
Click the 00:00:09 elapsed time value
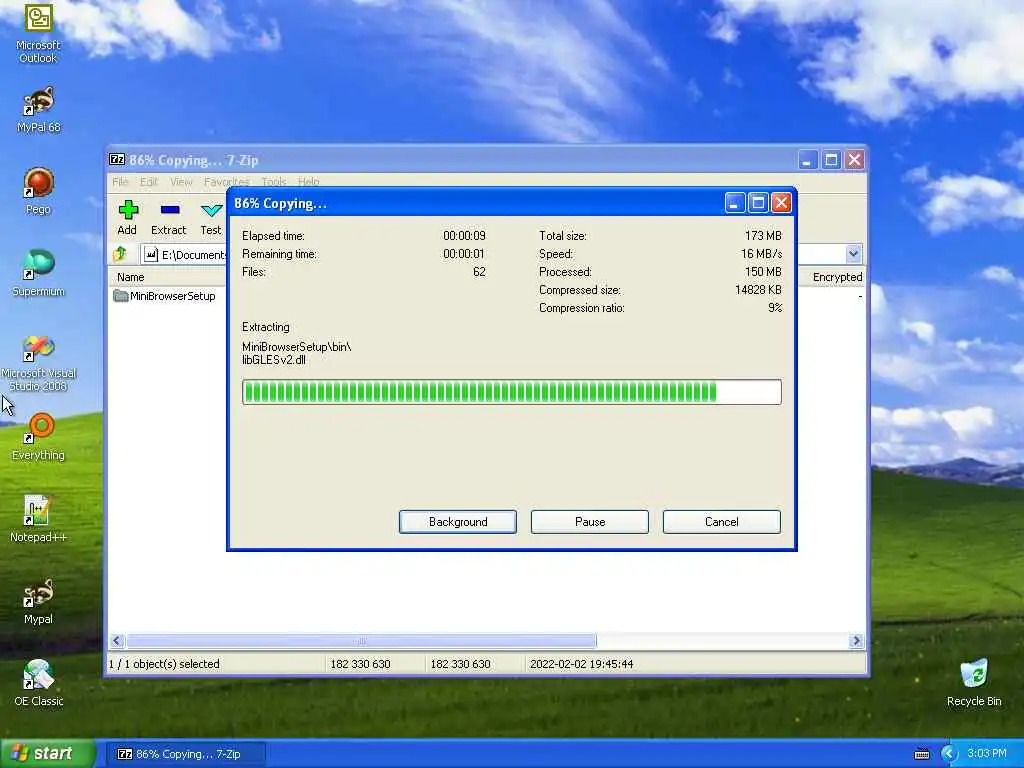pyautogui.click(x=464, y=236)
